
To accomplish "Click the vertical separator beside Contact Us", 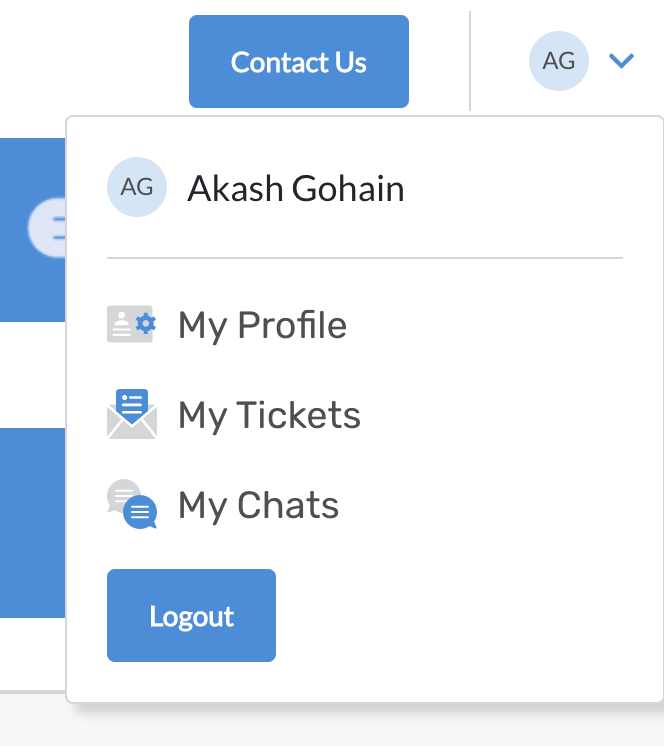I will coord(470,61).
